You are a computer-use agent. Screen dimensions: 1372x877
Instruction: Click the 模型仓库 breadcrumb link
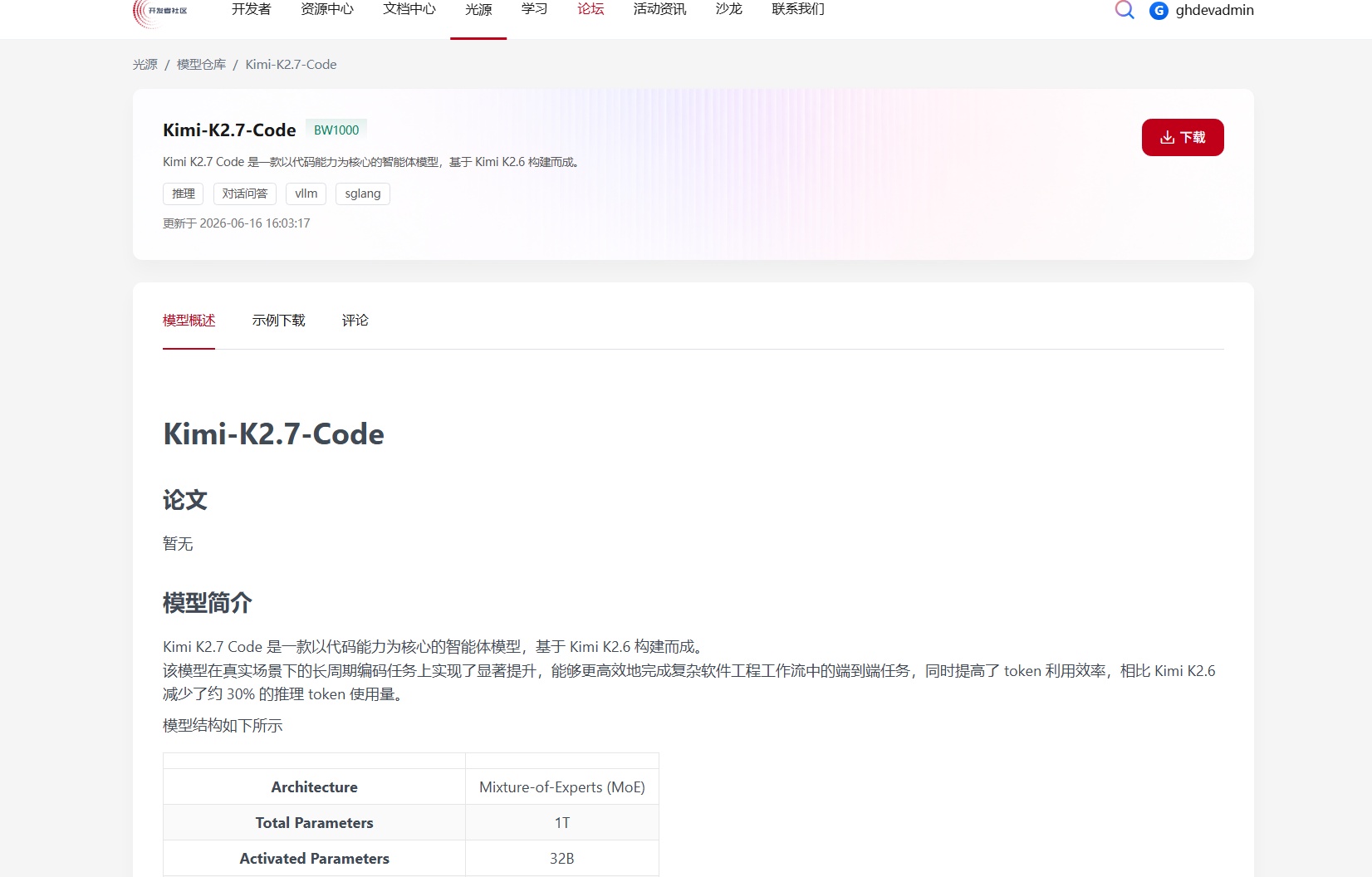click(x=201, y=64)
